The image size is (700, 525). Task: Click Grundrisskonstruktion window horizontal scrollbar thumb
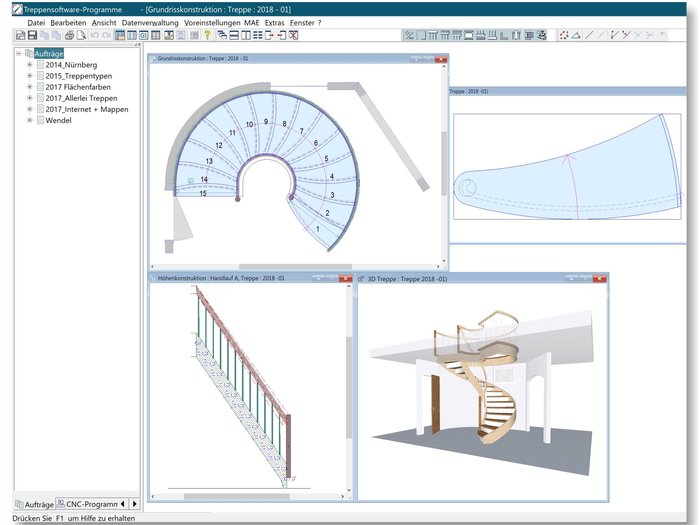295,267
